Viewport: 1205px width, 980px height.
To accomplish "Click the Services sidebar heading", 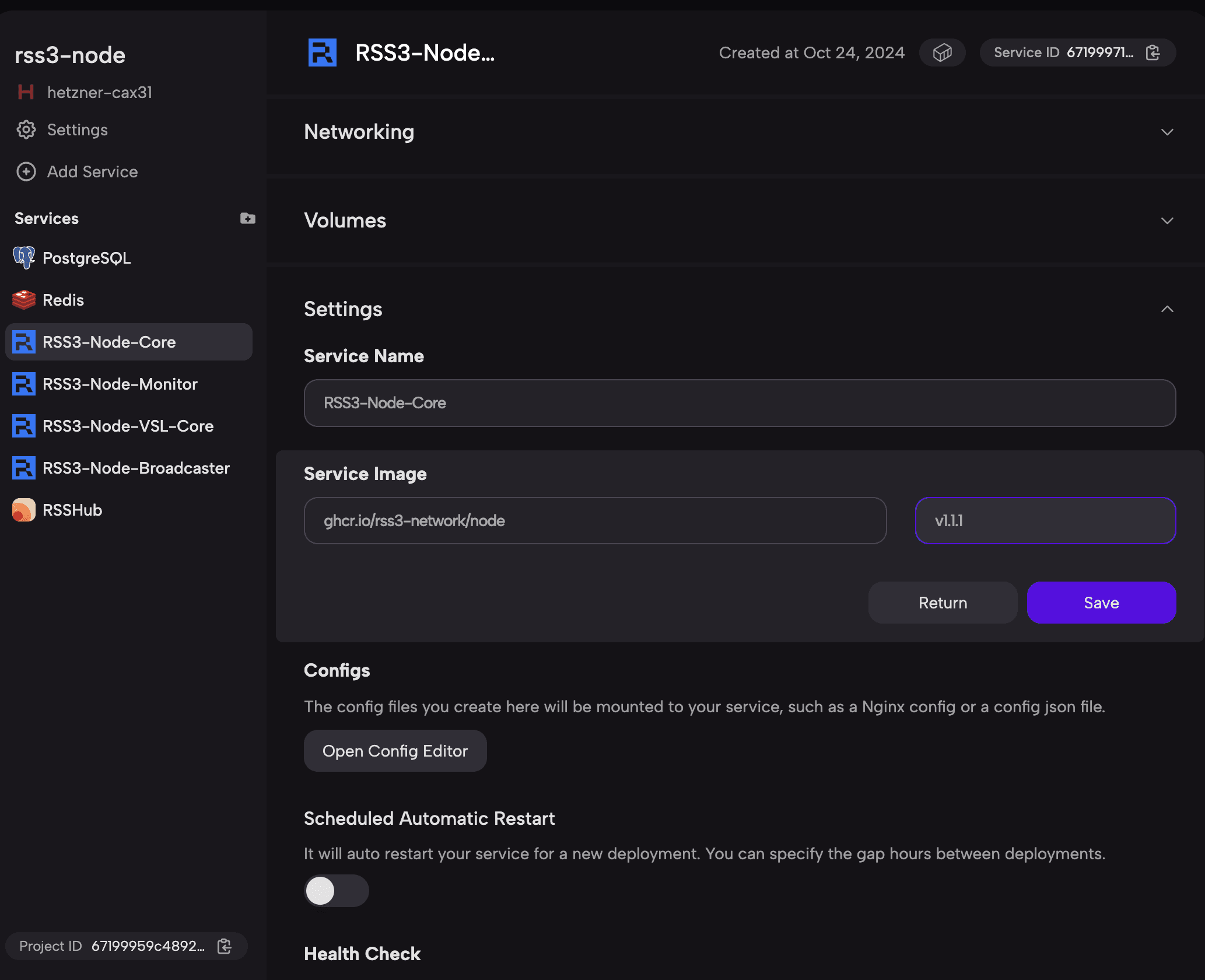I will (x=47, y=218).
